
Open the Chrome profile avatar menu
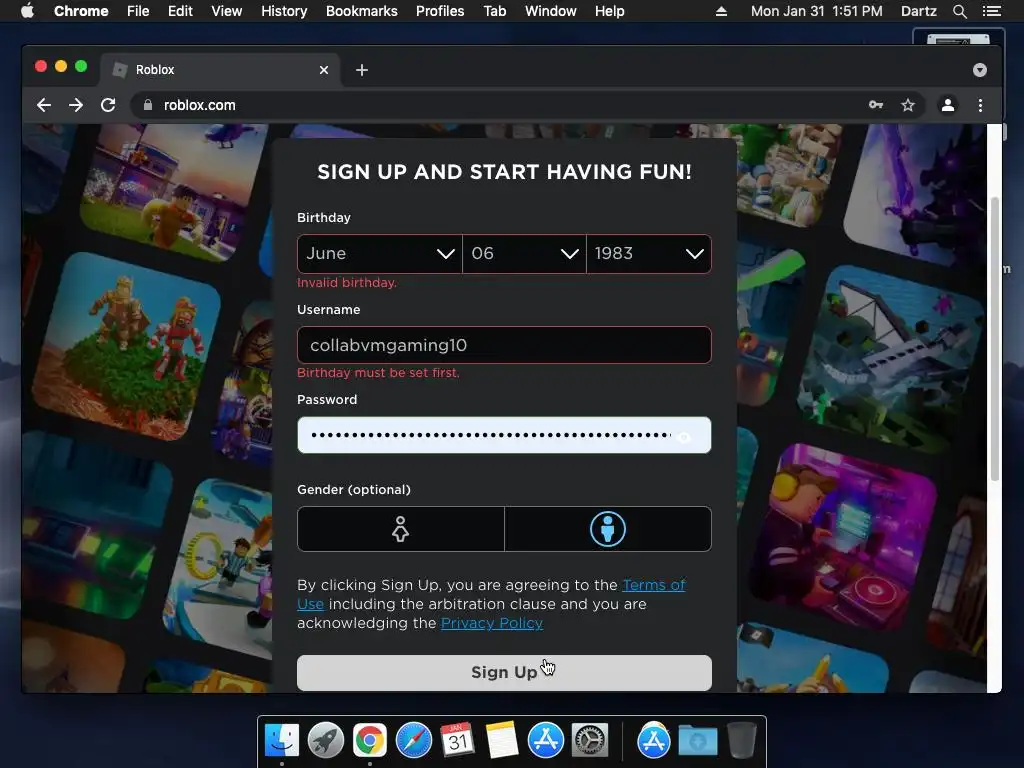coord(948,105)
